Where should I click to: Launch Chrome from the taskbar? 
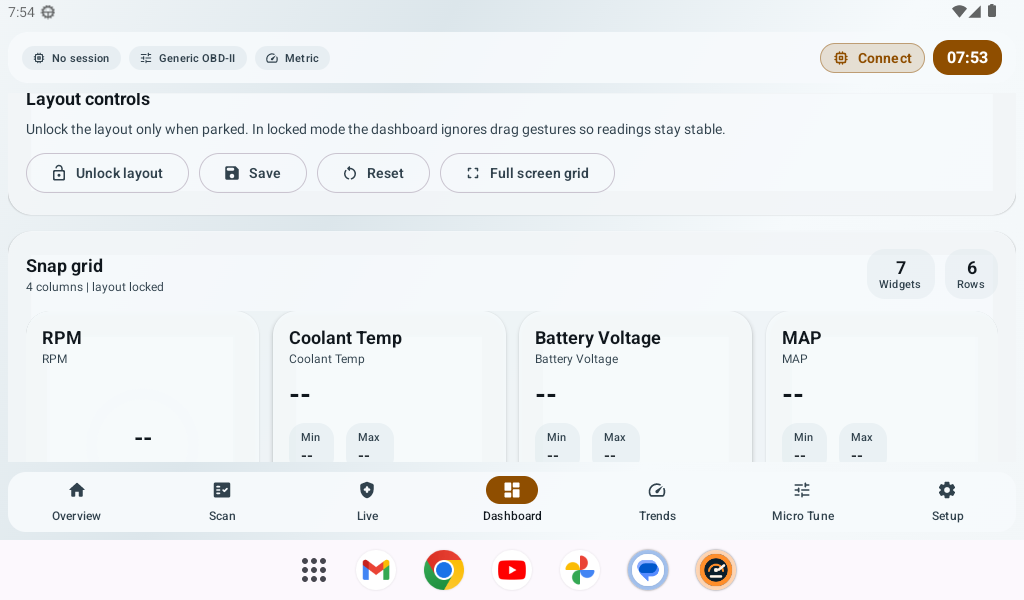(443, 569)
